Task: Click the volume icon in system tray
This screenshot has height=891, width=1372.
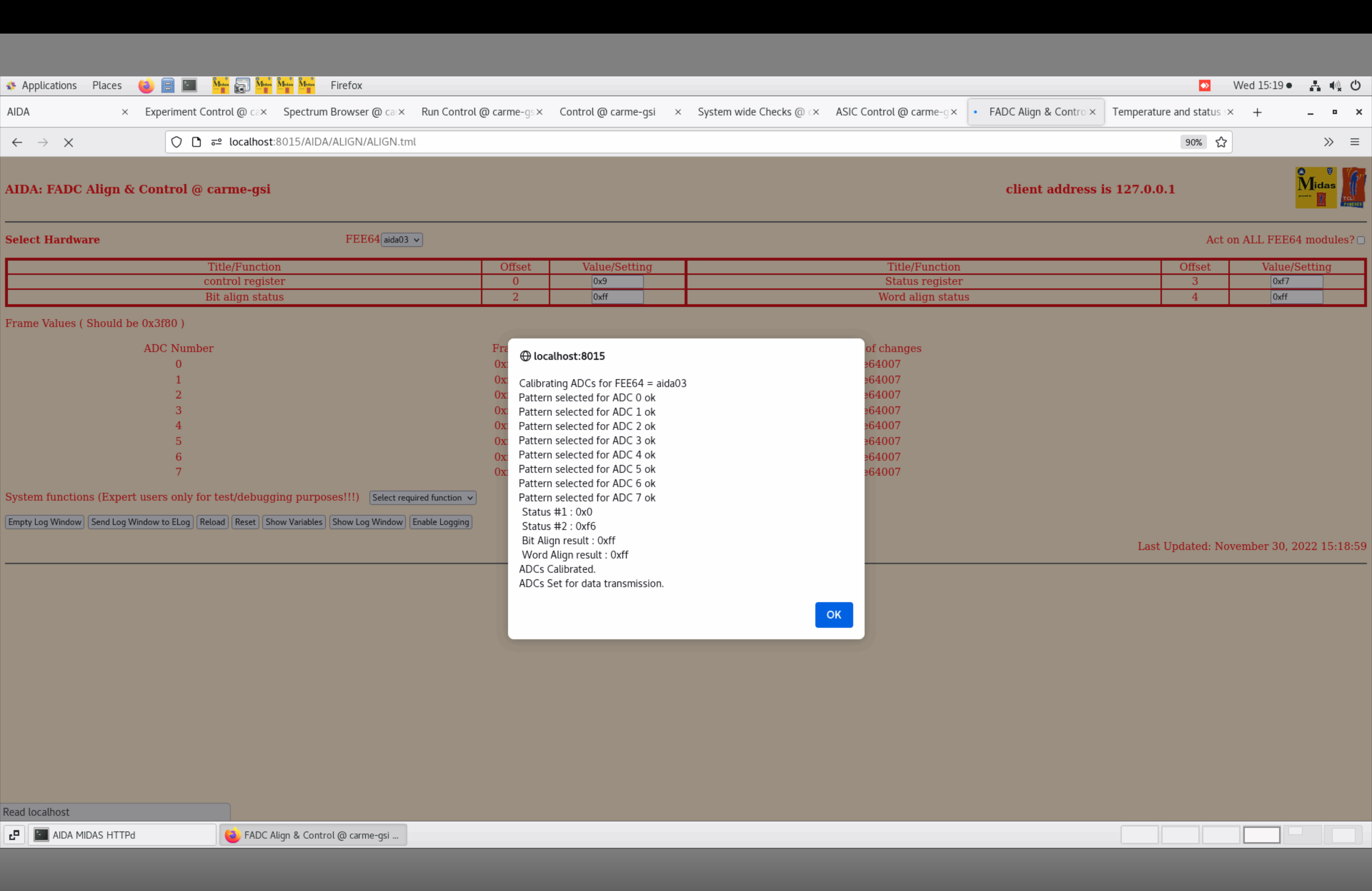Action: [x=1334, y=85]
